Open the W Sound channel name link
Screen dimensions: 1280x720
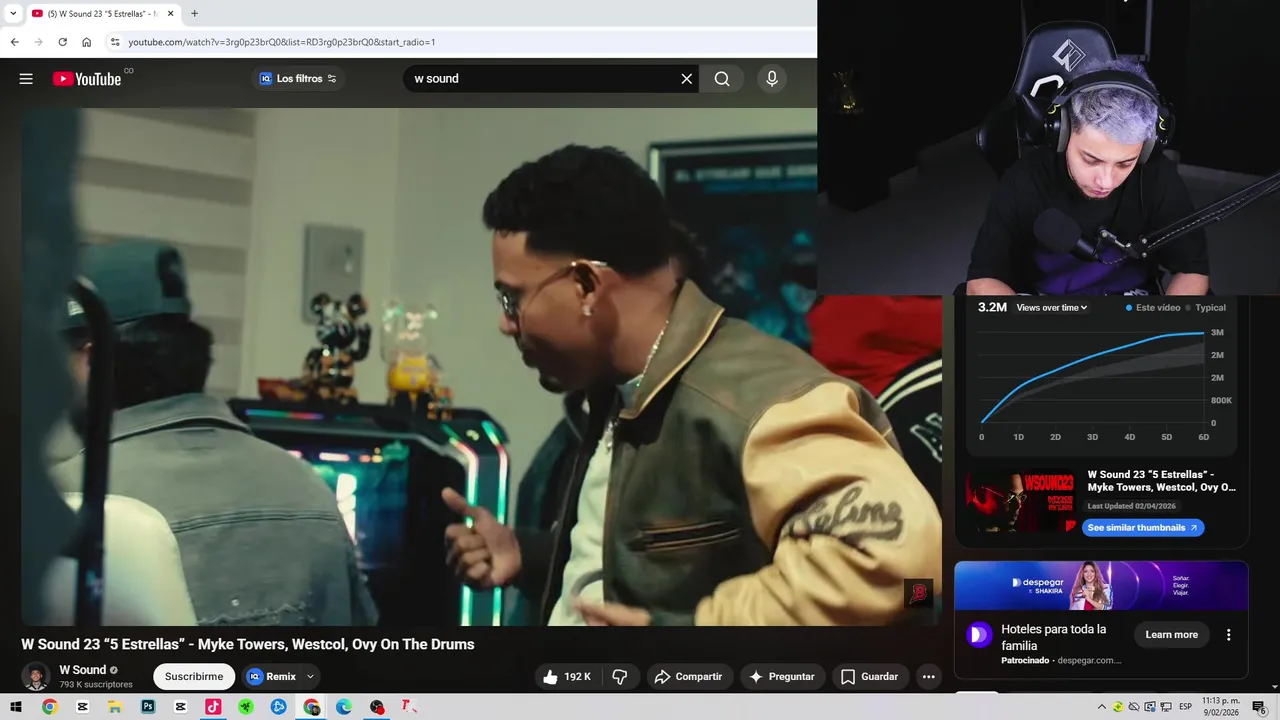click(82, 670)
